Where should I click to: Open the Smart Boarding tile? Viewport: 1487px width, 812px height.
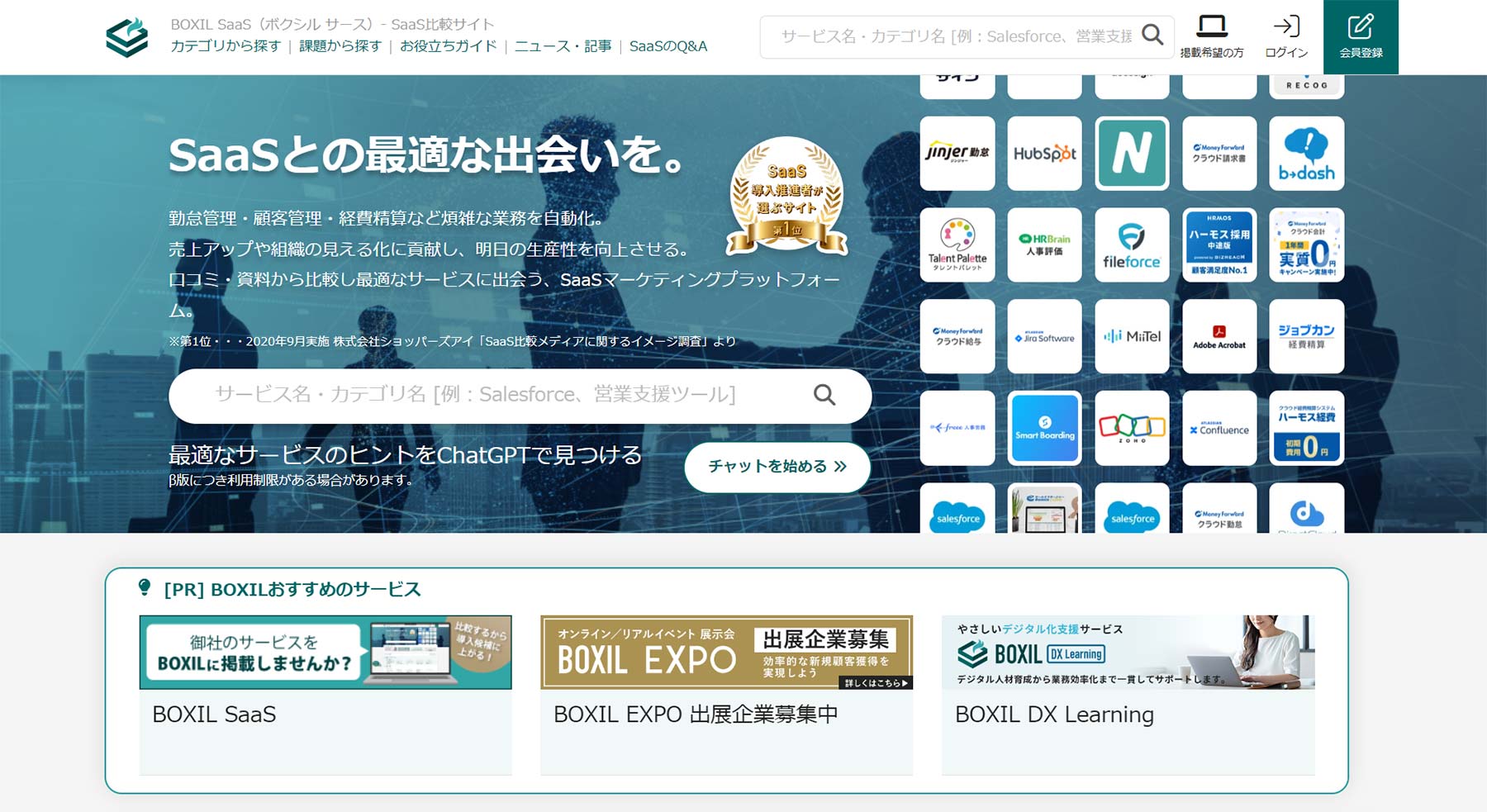coord(1045,428)
